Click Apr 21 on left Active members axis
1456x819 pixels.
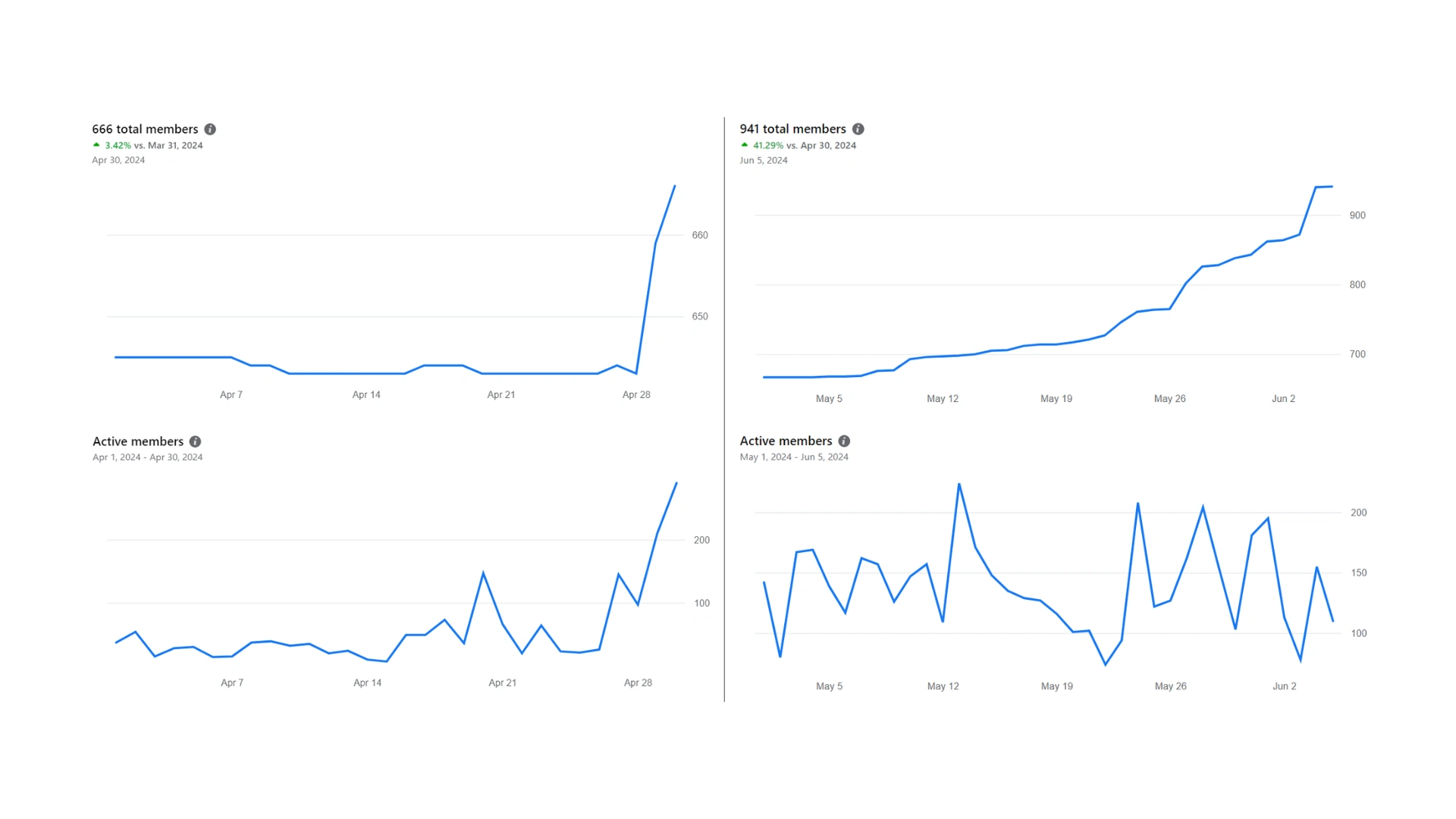502,683
